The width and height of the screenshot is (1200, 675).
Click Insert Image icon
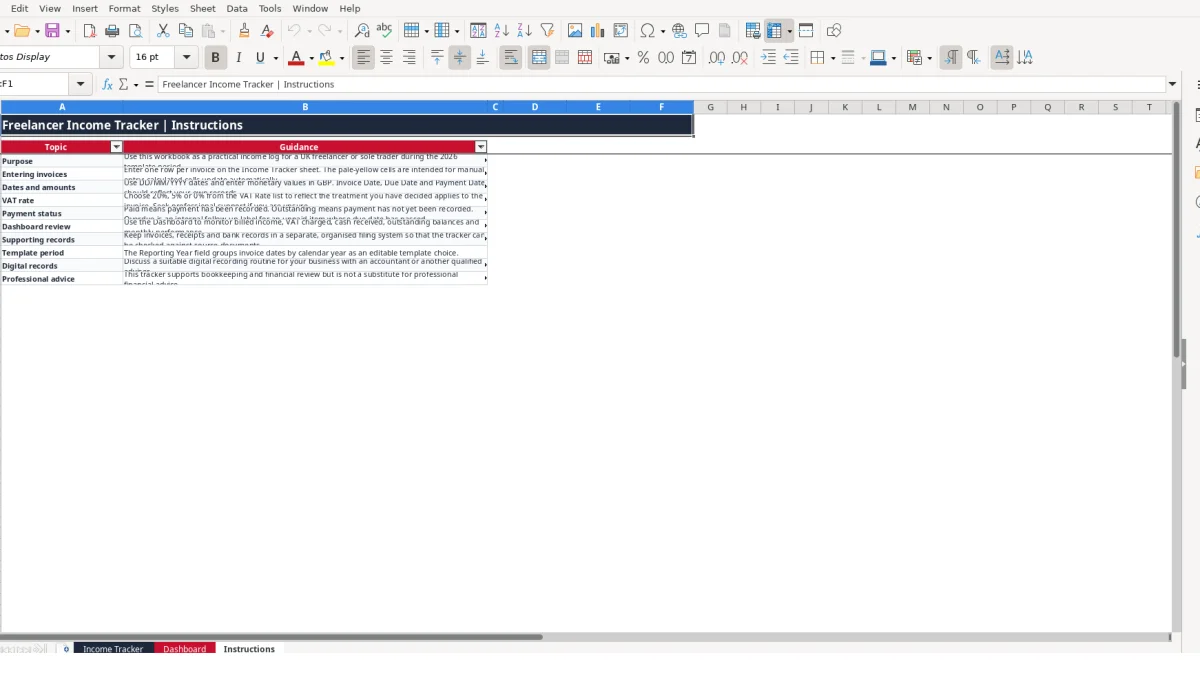[575, 31]
